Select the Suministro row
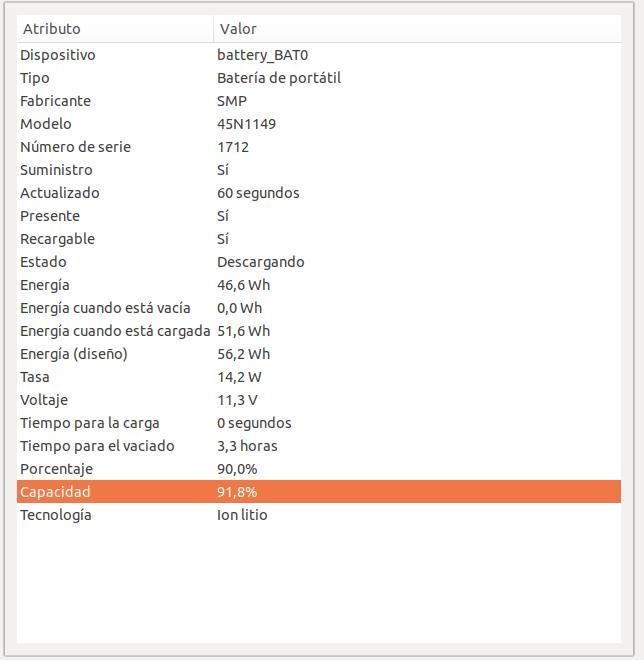Image resolution: width=644 pixels, height=660 pixels. point(319,170)
